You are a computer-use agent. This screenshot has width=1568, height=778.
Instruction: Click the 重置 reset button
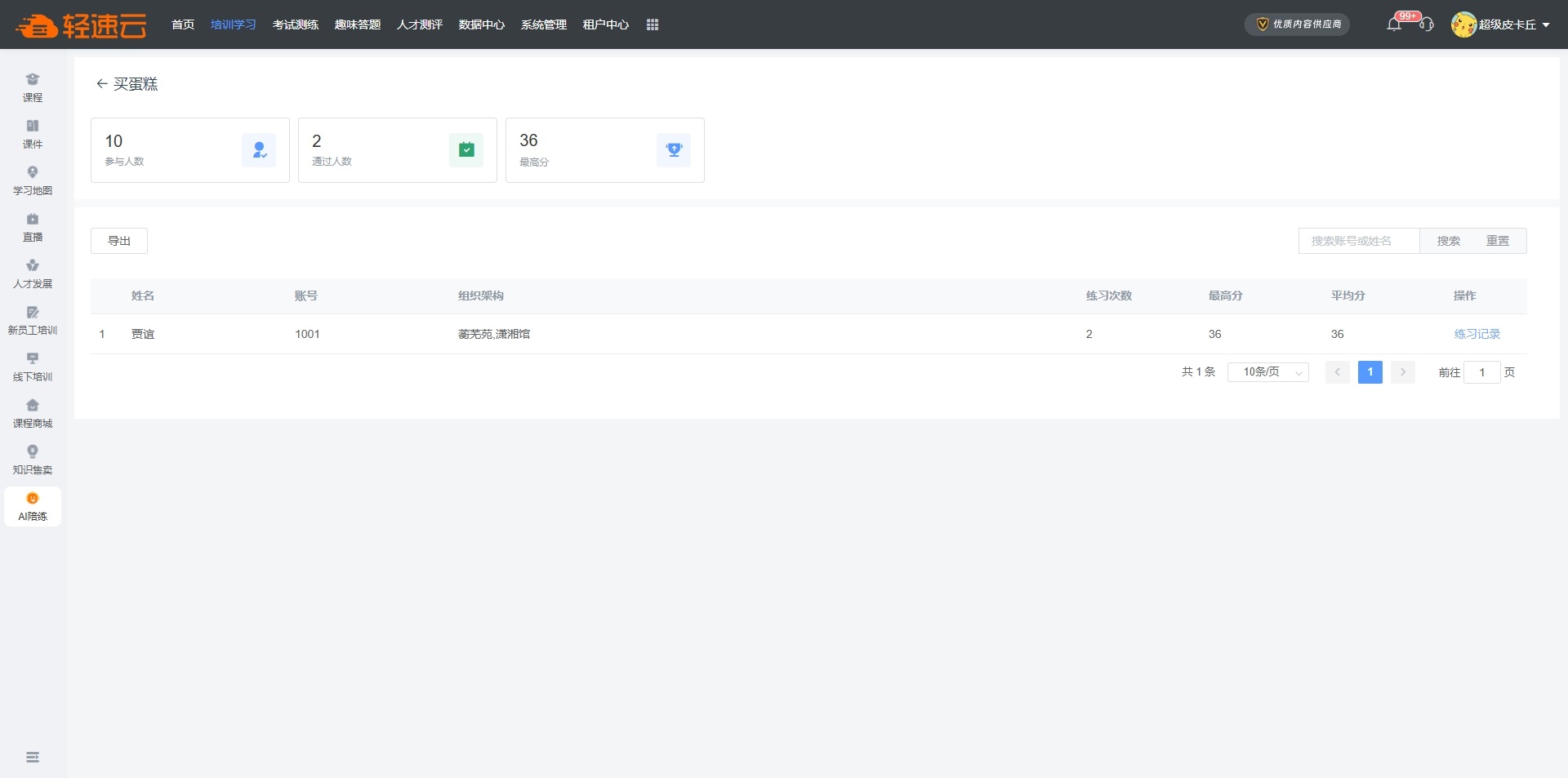(x=1497, y=241)
